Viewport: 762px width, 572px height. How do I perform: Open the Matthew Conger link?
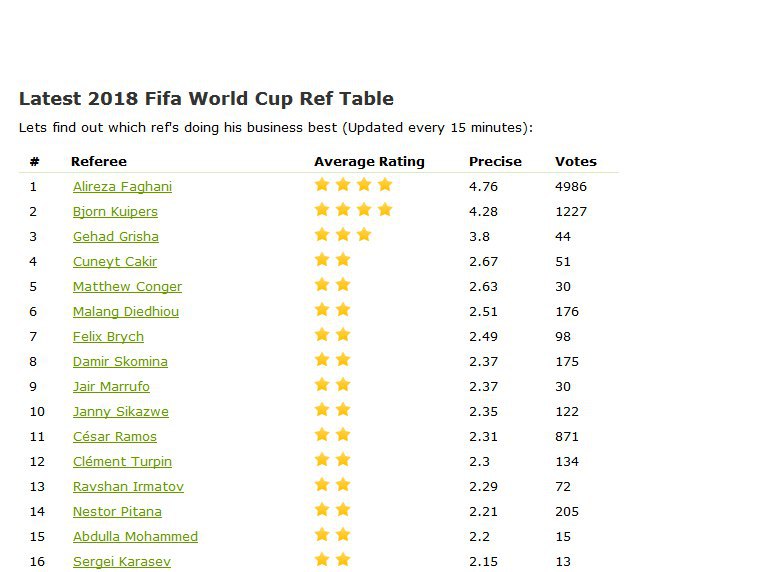(x=127, y=287)
